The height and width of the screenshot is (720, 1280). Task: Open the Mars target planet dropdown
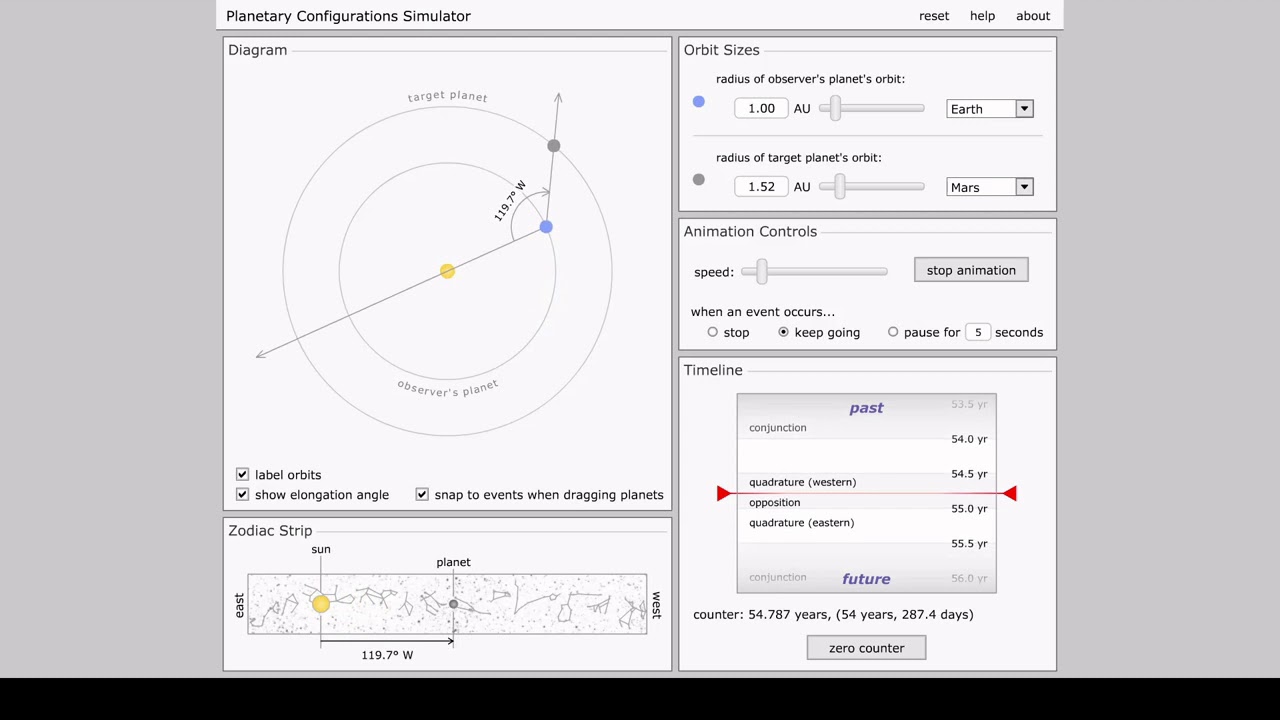tap(990, 187)
